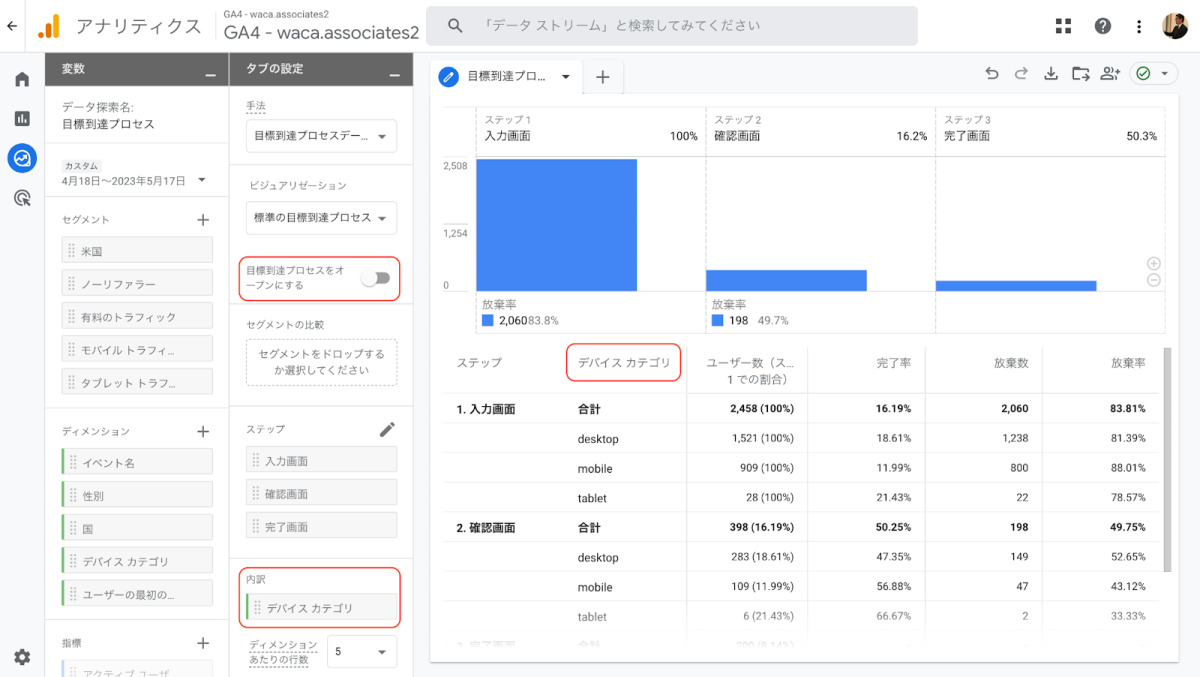Open the ビジュアリゼーション dropdown

click(321, 218)
